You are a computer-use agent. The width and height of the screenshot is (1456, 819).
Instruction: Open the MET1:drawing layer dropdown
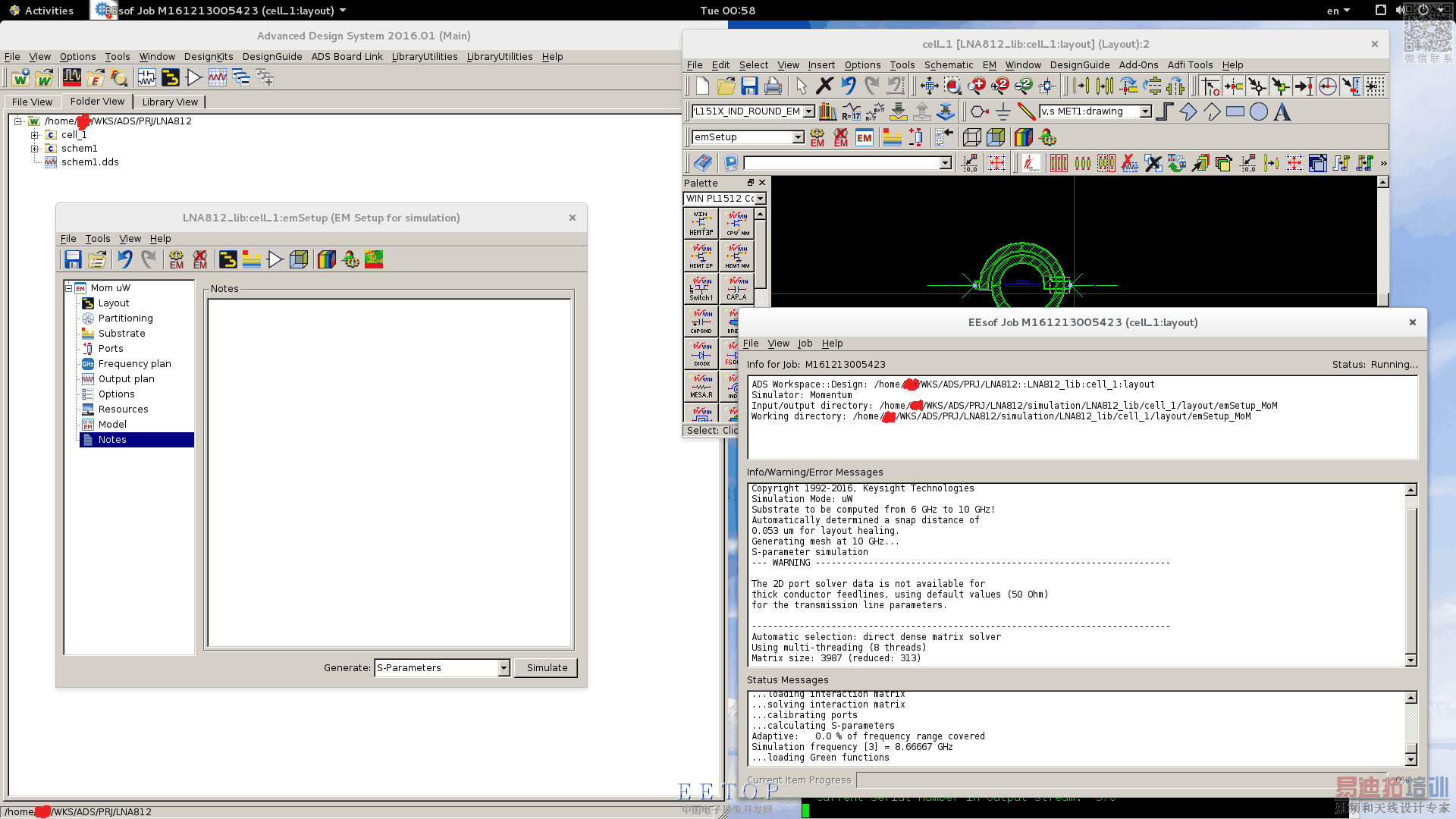pos(1145,112)
